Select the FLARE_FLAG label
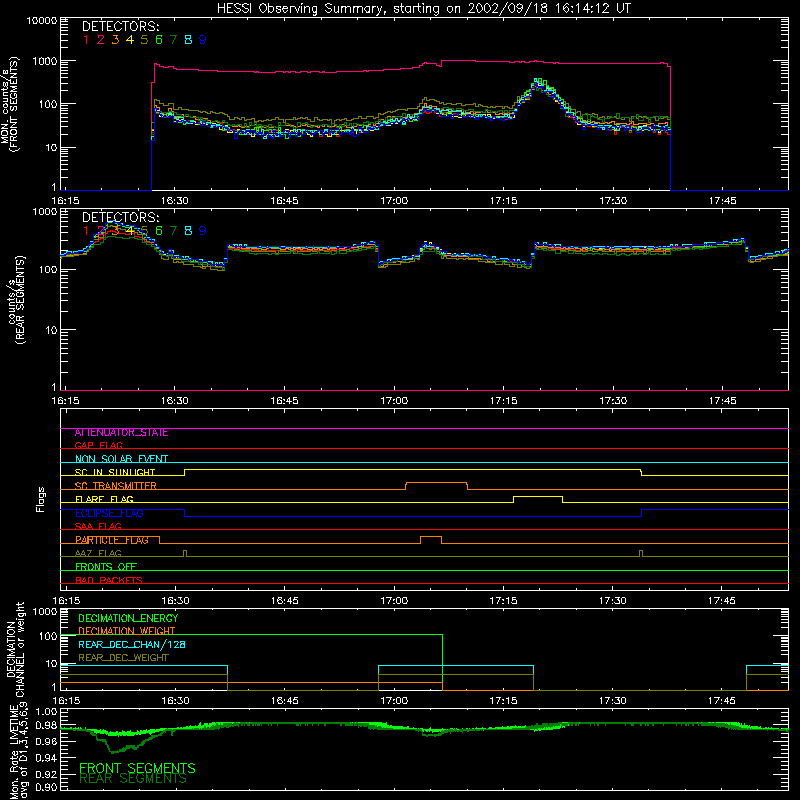Screen dimensions: 800x800 [104, 499]
